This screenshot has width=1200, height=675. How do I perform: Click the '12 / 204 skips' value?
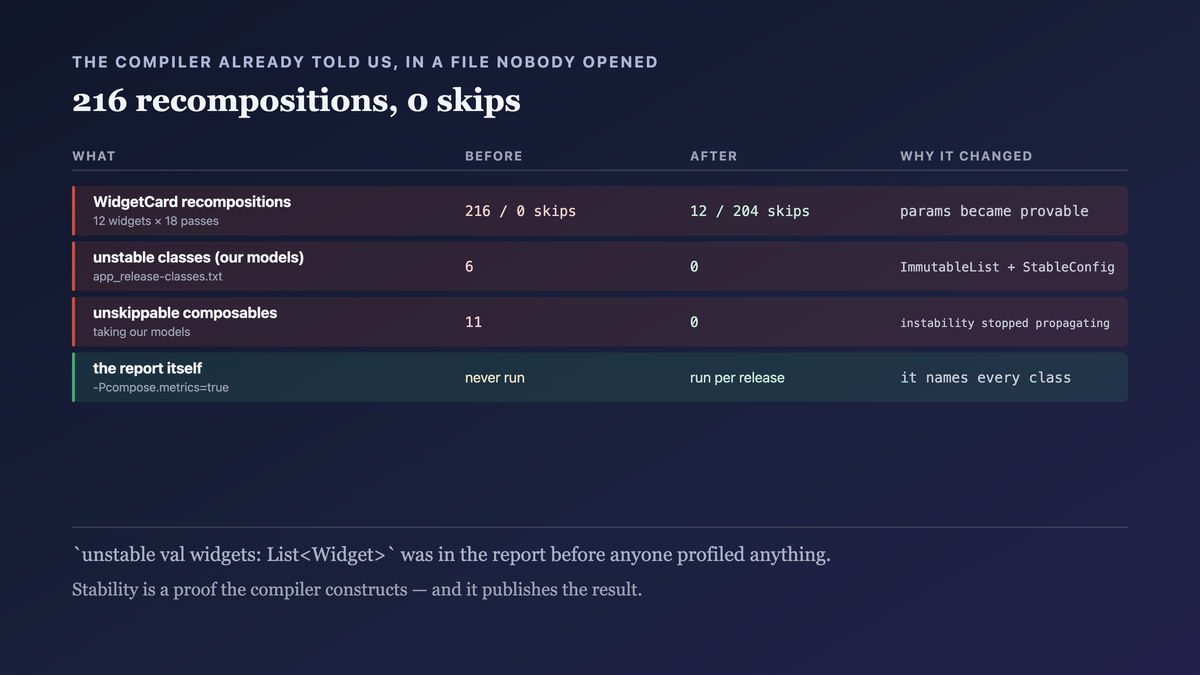coord(750,211)
